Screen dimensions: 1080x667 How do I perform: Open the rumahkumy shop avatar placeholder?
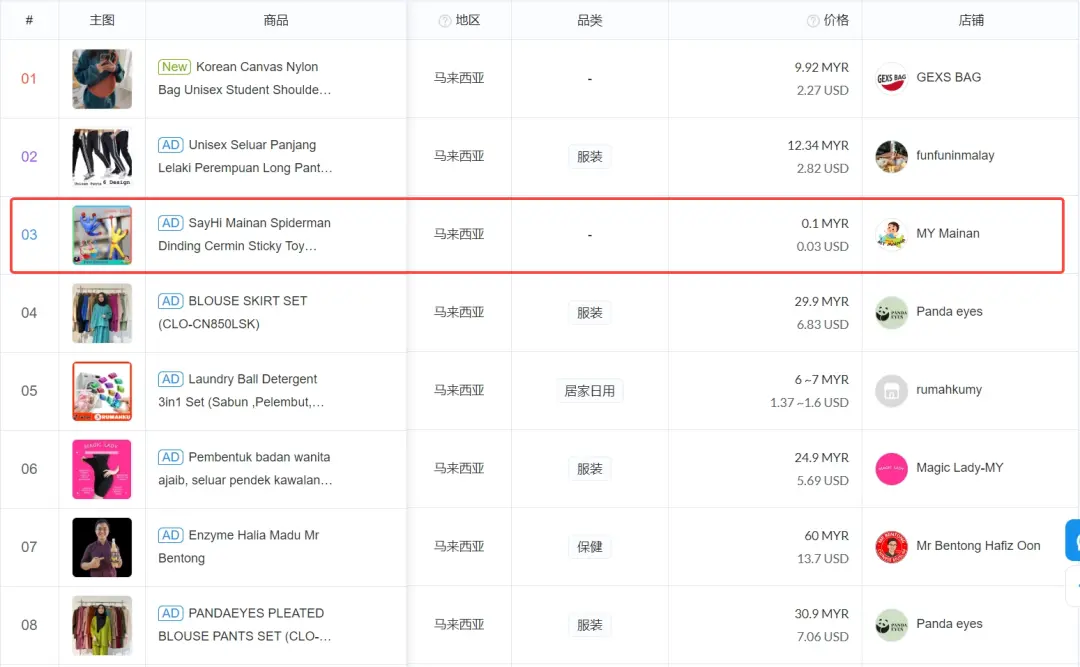point(891,391)
